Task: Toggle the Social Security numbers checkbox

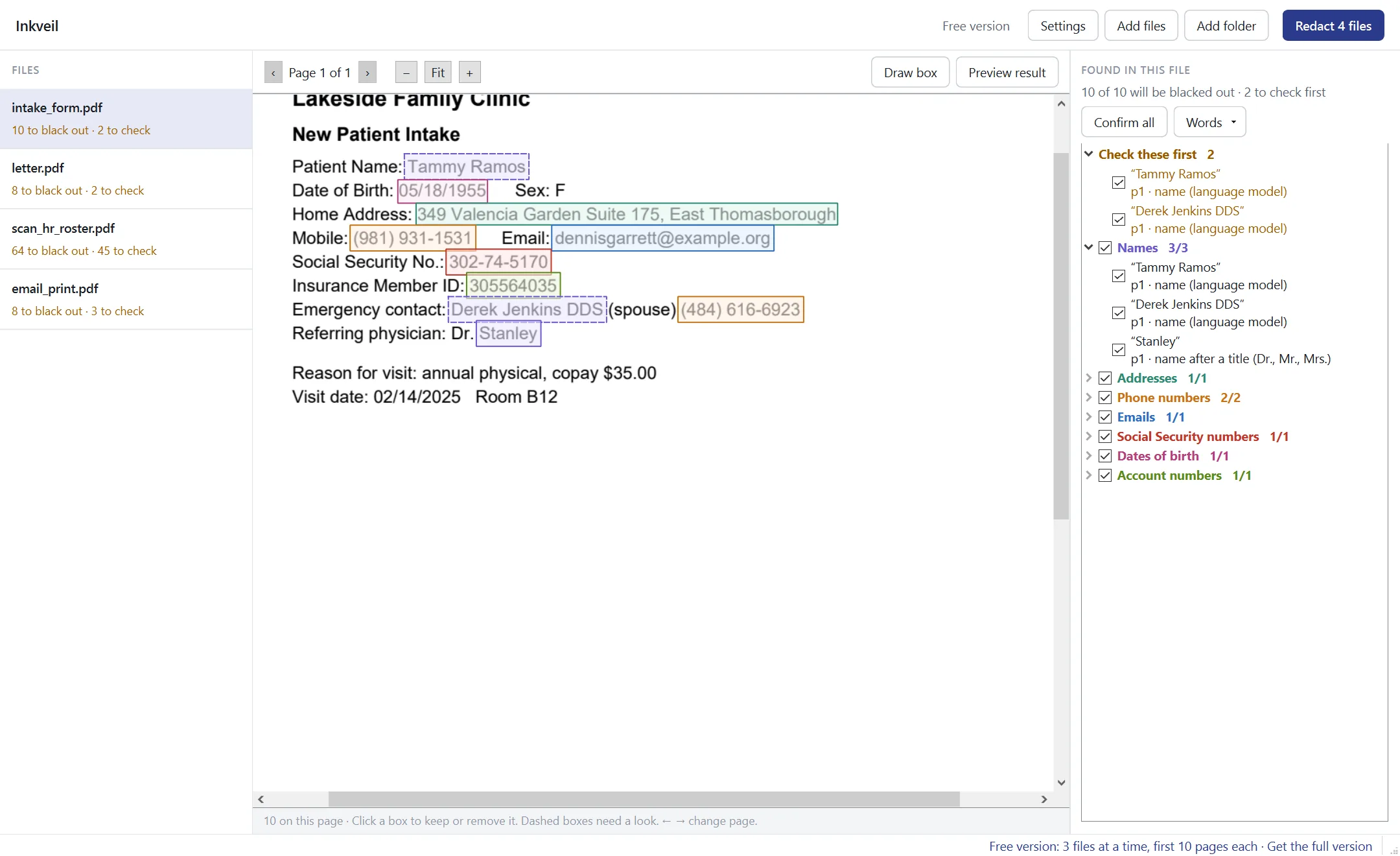Action: click(1106, 436)
